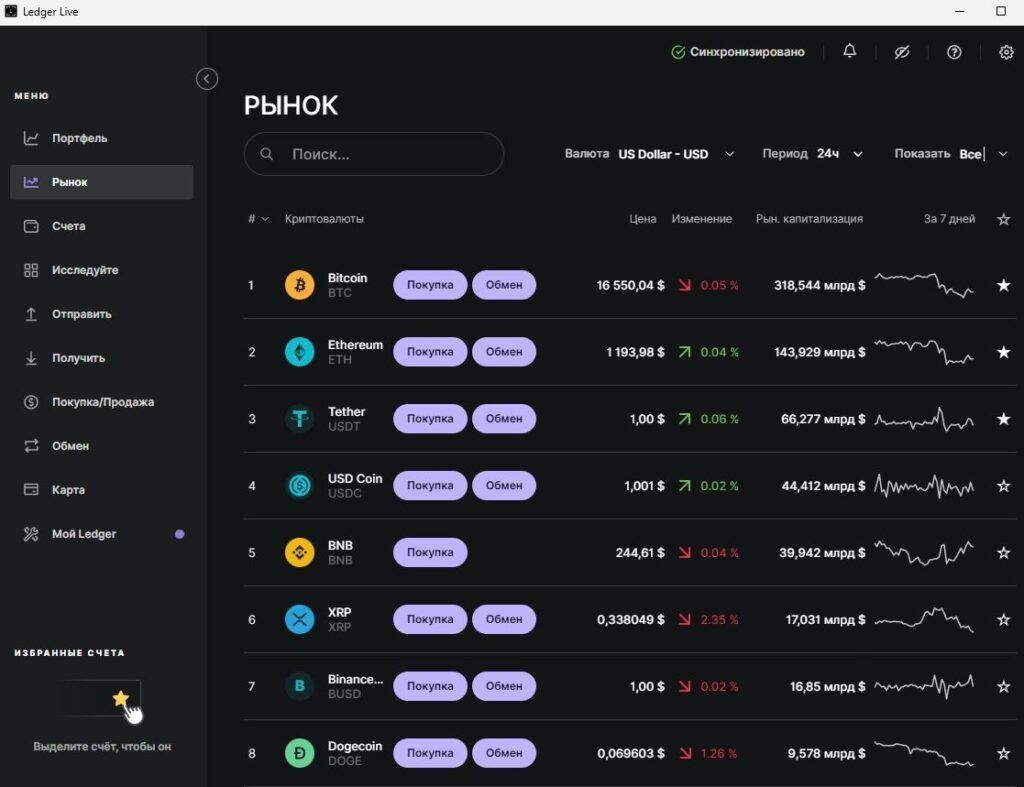Open the help question mark icon

(x=954, y=52)
